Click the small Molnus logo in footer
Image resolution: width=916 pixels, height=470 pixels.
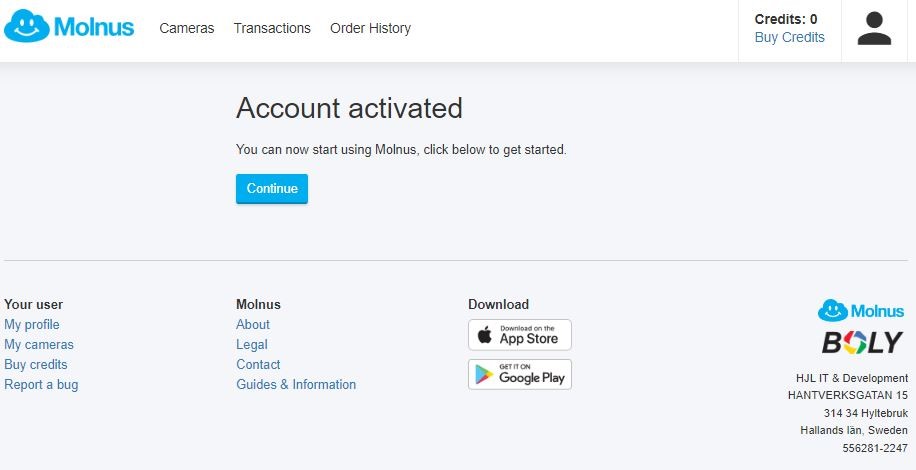click(x=861, y=311)
